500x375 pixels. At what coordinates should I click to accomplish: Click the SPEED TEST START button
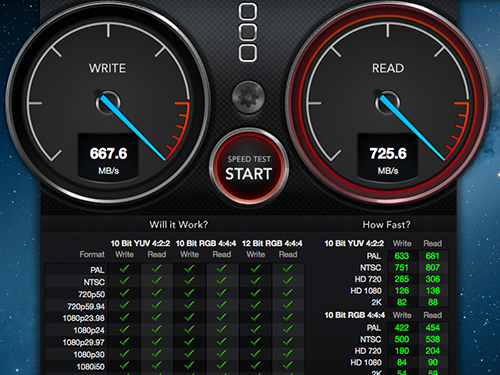249,167
